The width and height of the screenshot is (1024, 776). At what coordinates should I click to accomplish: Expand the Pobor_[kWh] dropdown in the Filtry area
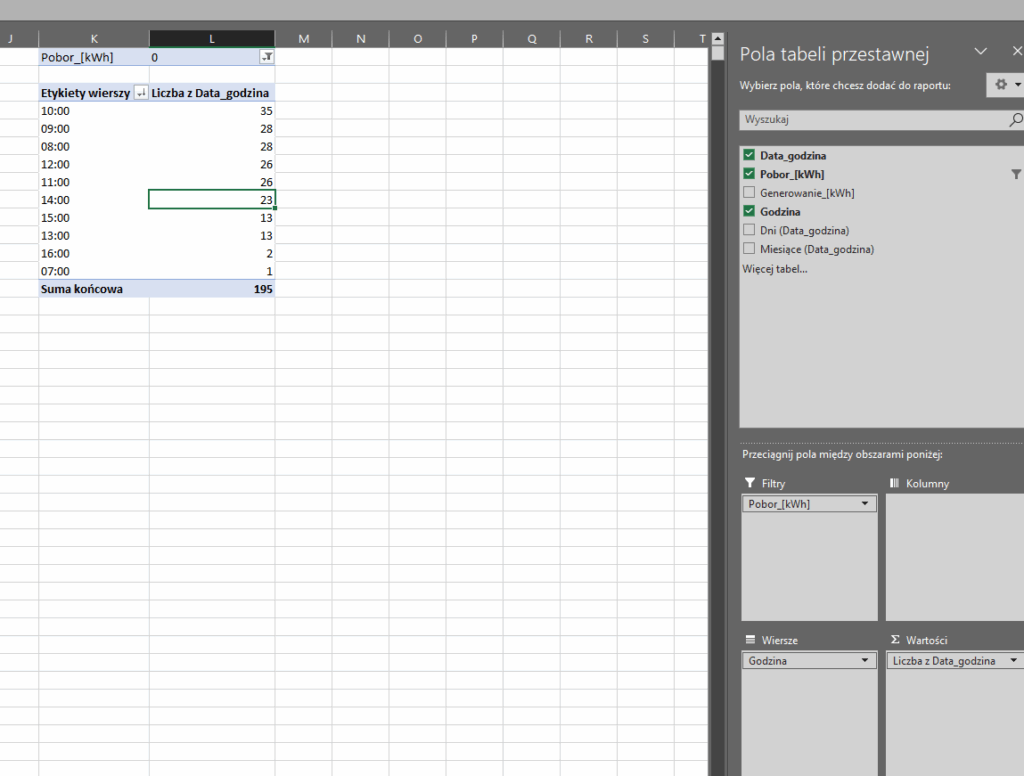click(865, 504)
